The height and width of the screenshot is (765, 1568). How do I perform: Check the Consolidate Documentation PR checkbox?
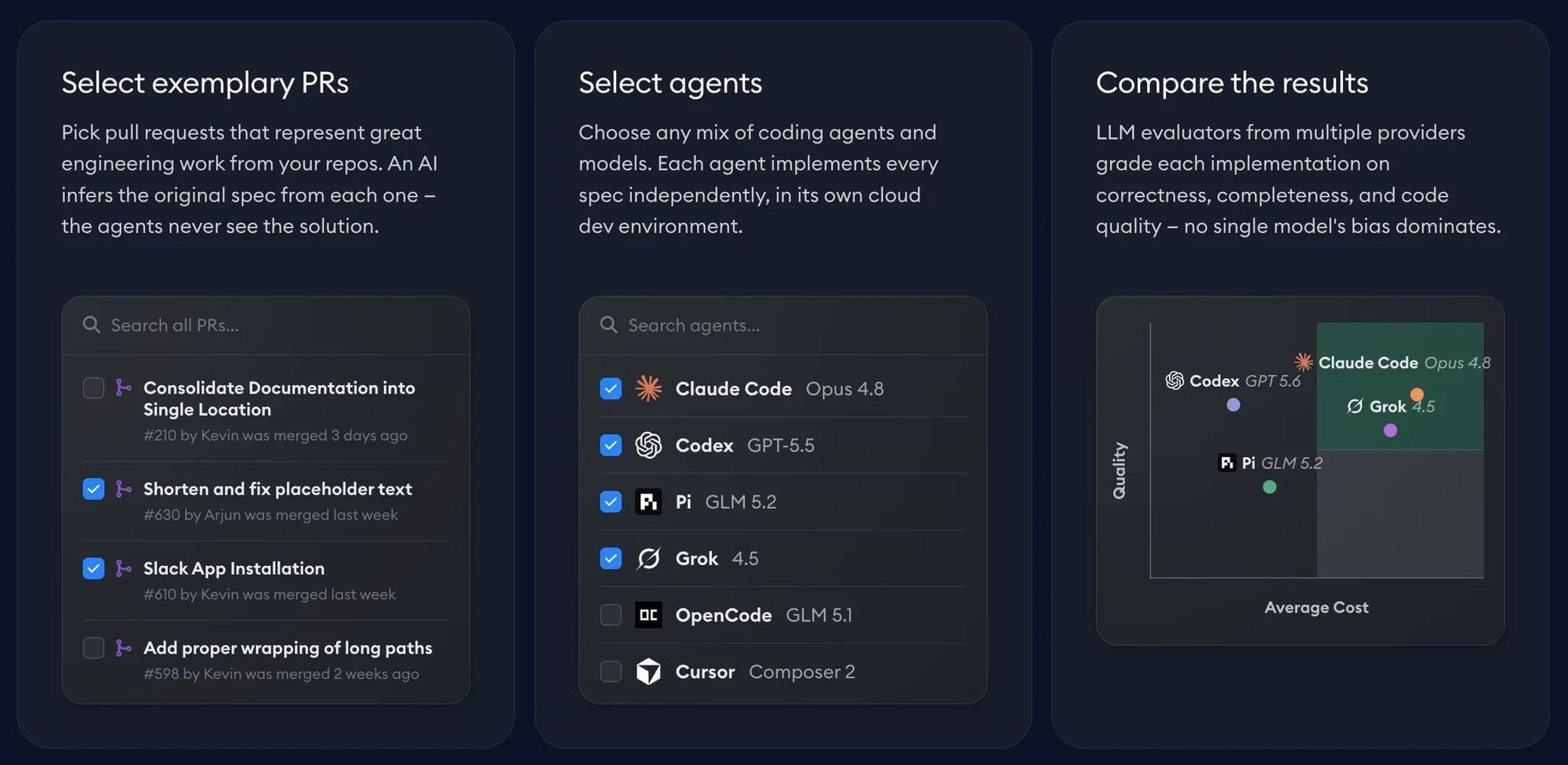coord(93,388)
